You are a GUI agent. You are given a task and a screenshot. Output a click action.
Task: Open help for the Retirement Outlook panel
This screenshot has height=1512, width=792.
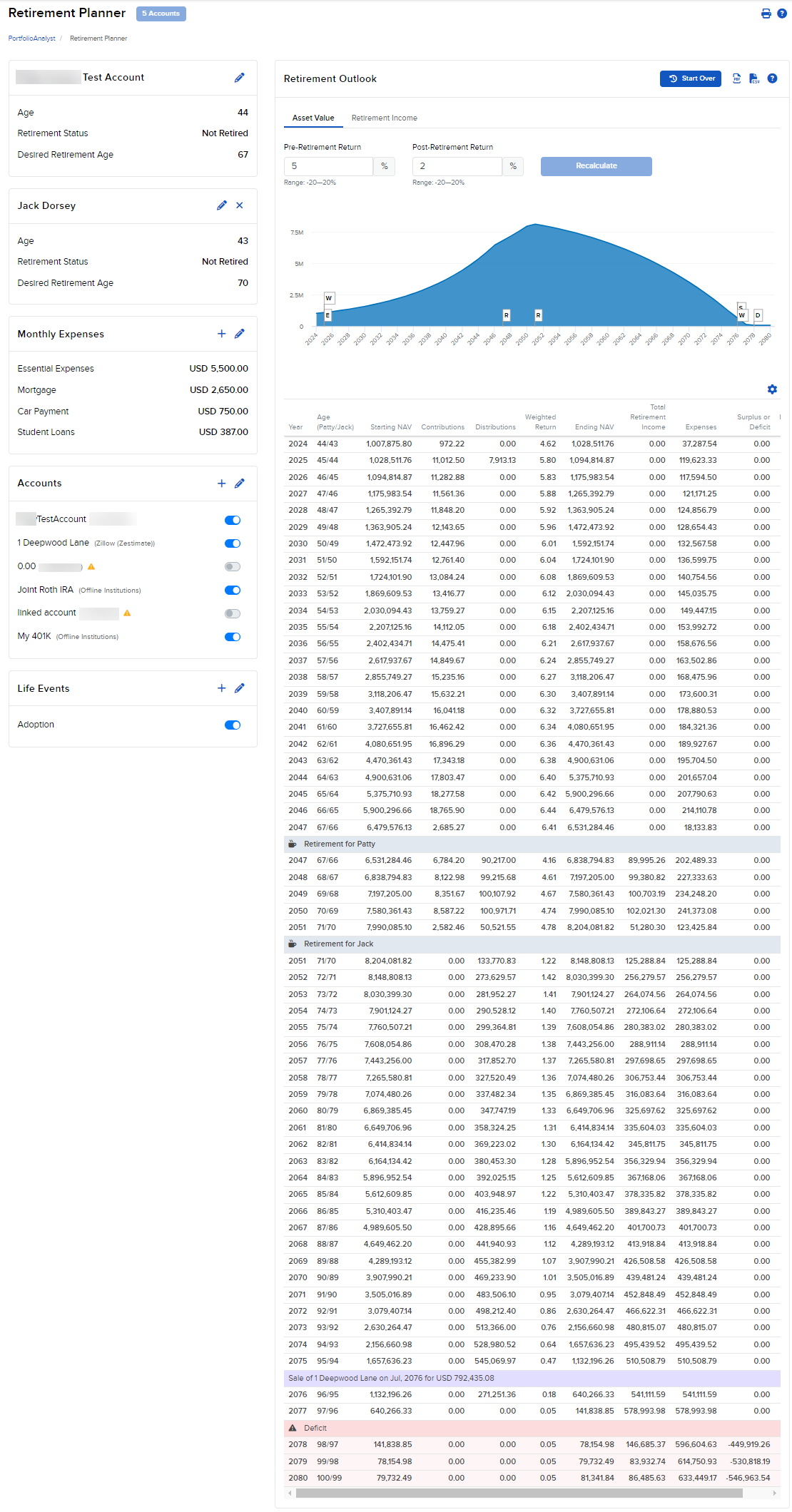[772, 78]
